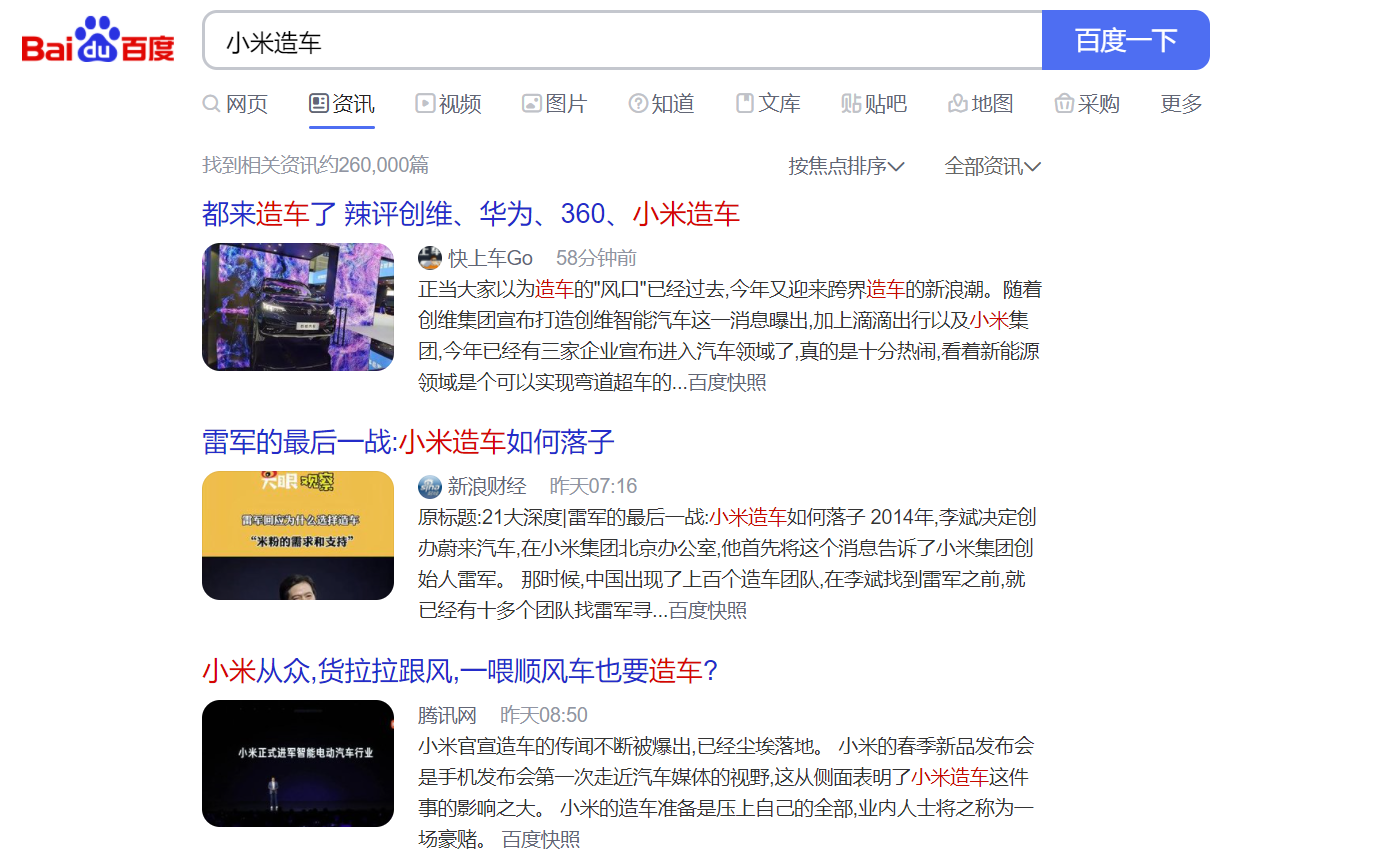Click the Baidu logo

pyautogui.click(x=99, y=40)
